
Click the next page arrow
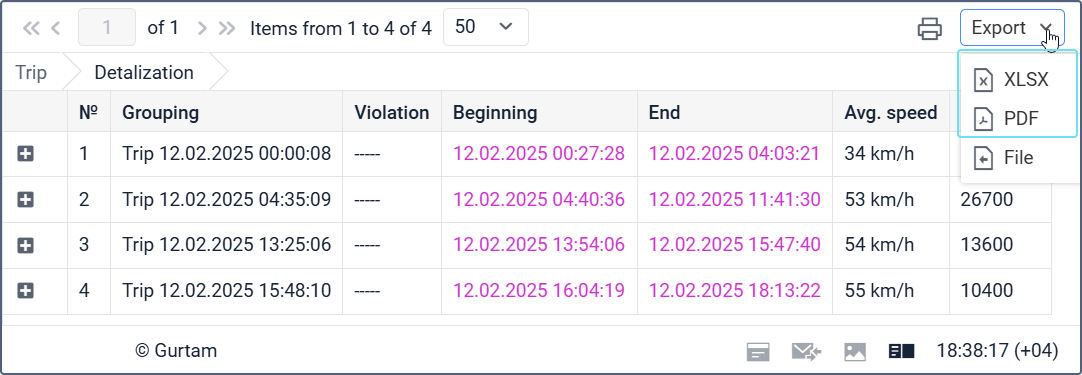202,28
